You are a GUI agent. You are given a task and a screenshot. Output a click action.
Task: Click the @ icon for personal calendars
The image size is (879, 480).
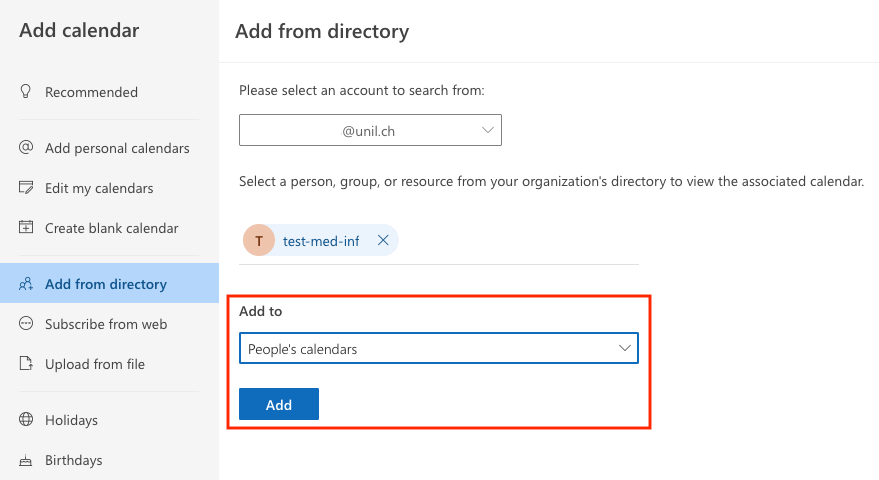[x=26, y=148]
